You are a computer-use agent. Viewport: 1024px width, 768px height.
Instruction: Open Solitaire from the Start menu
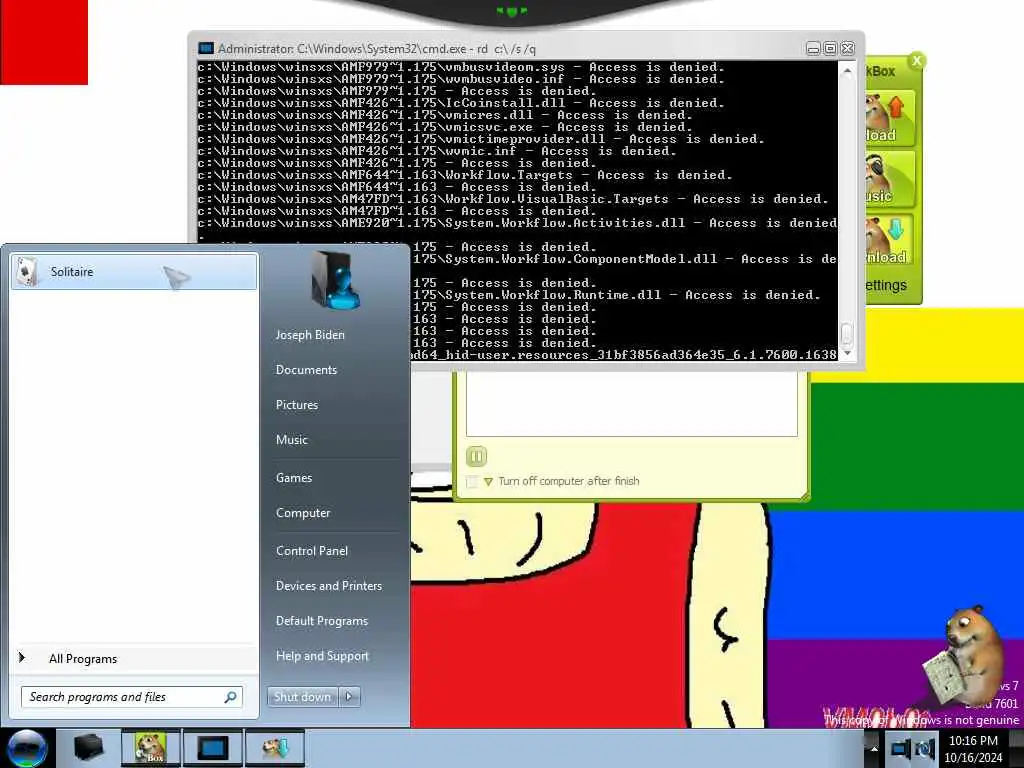(x=134, y=272)
